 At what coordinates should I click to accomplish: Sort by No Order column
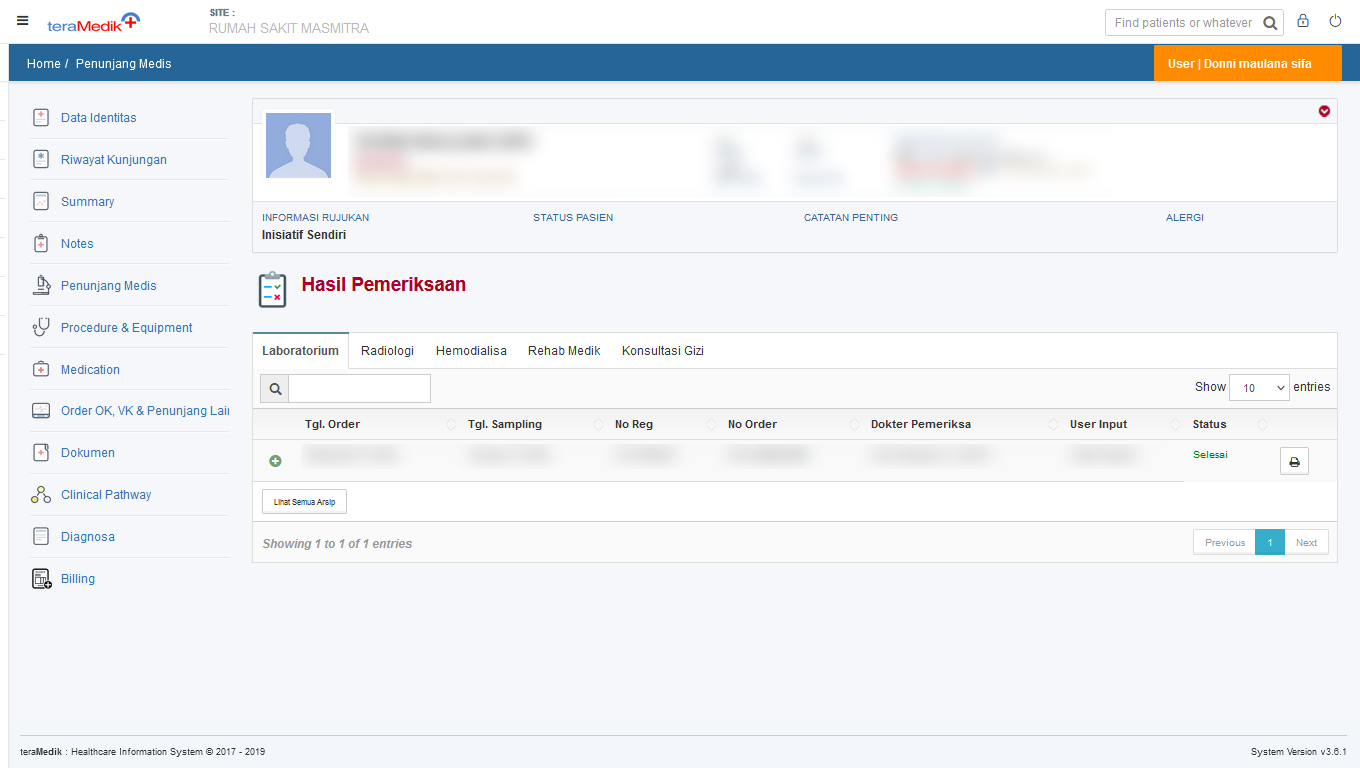coord(790,424)
